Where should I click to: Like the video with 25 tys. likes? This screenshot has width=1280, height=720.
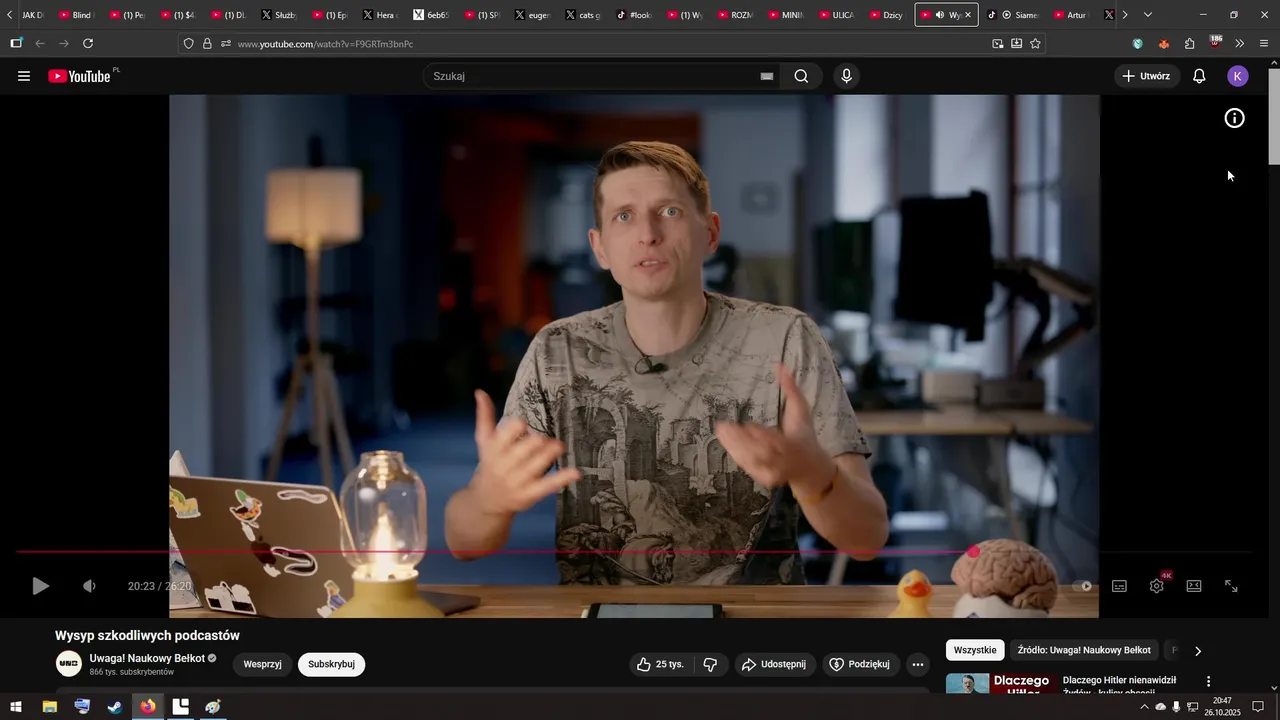pos(660,664)
